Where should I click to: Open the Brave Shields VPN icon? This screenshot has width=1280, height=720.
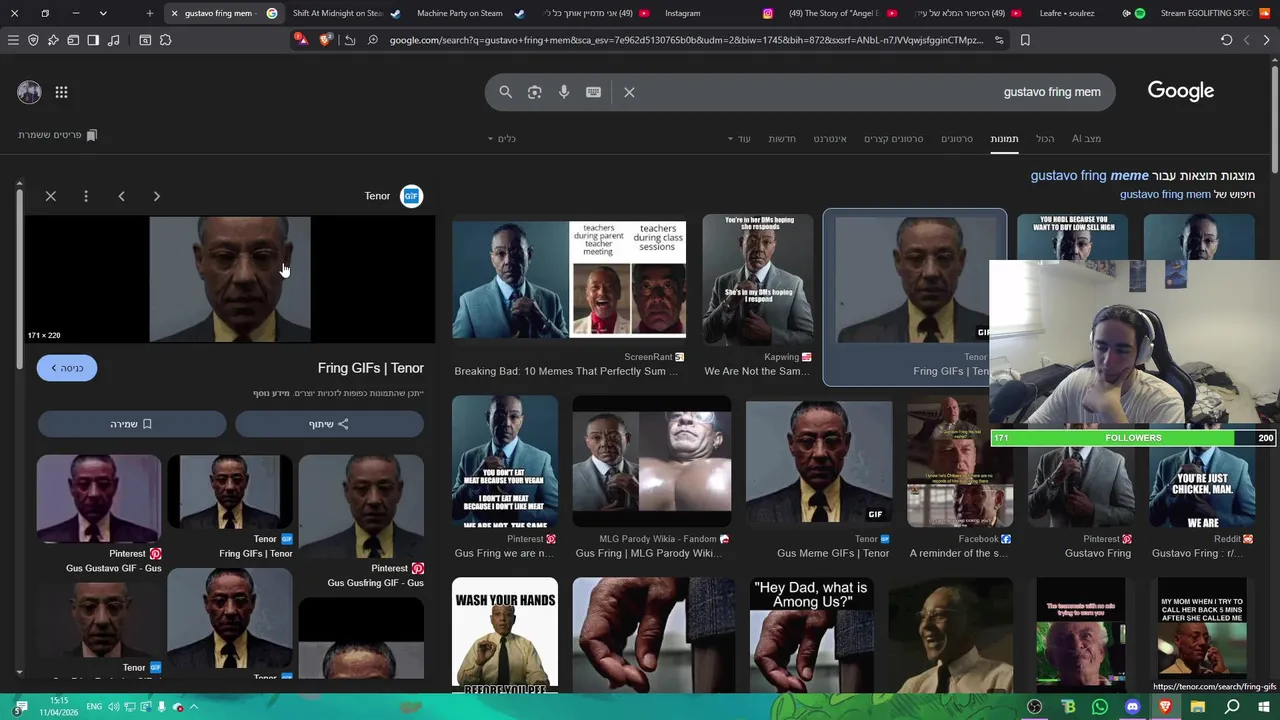(33, 40)
